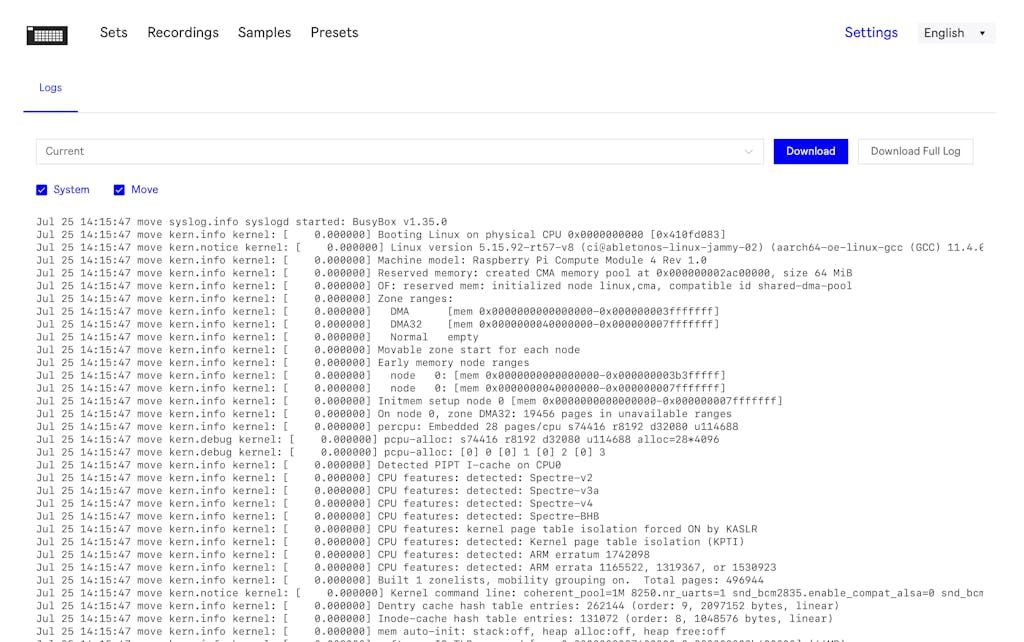Image resolution: width=1024 pixels, height=642 pixels.
Task: Click the Ableton Move logo icon
Action: (47, 35)
